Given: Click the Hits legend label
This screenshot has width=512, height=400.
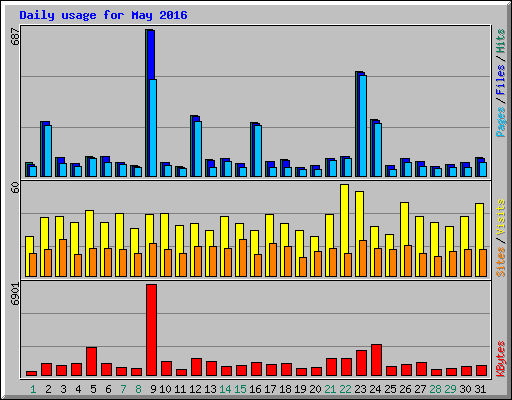Looking at the screenshot, I should (x=500, y=41).
